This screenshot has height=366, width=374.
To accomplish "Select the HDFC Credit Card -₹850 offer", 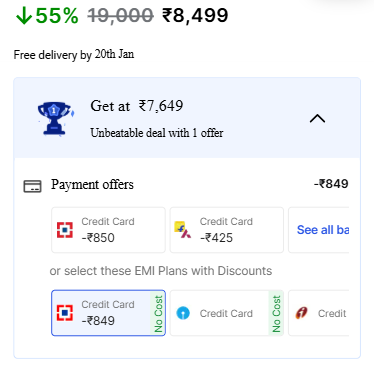I will (x=108, y=230).
